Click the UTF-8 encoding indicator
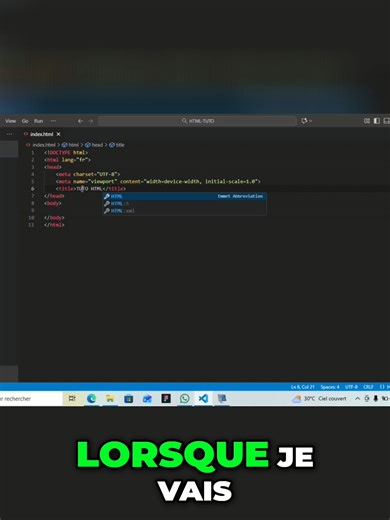390x520 pixels. (351, 387)
